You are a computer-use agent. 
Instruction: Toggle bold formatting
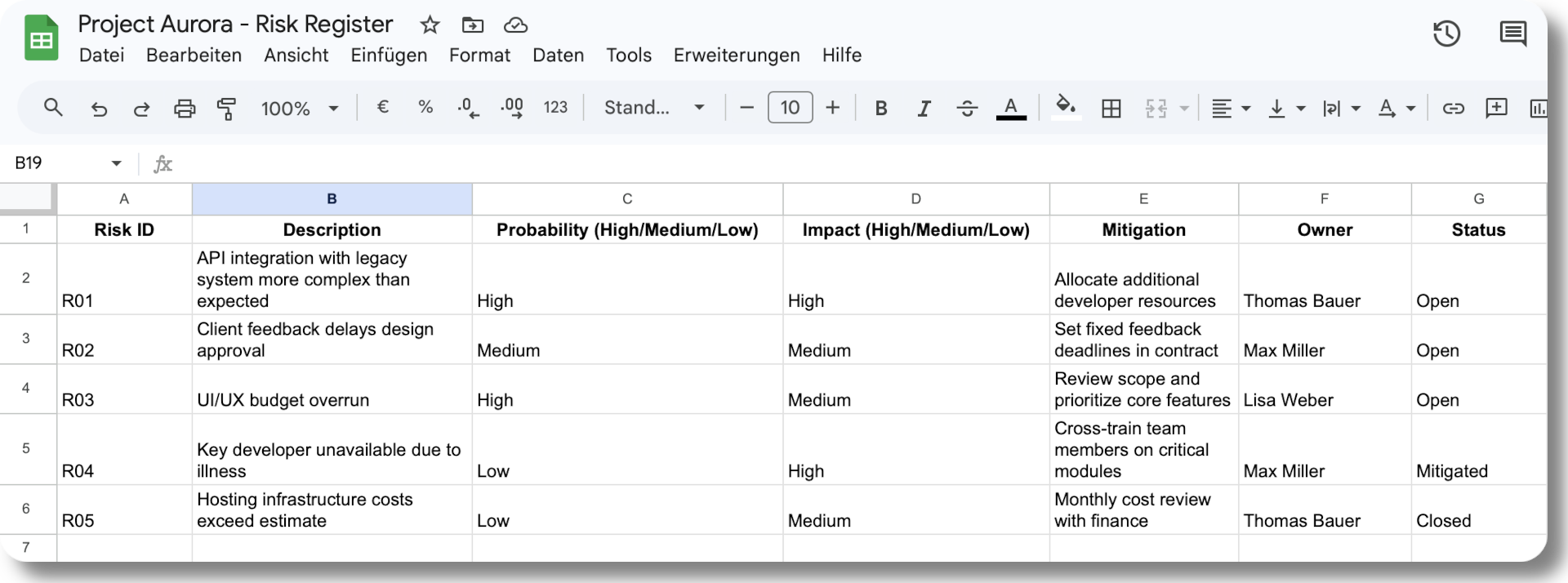point(881,108)
